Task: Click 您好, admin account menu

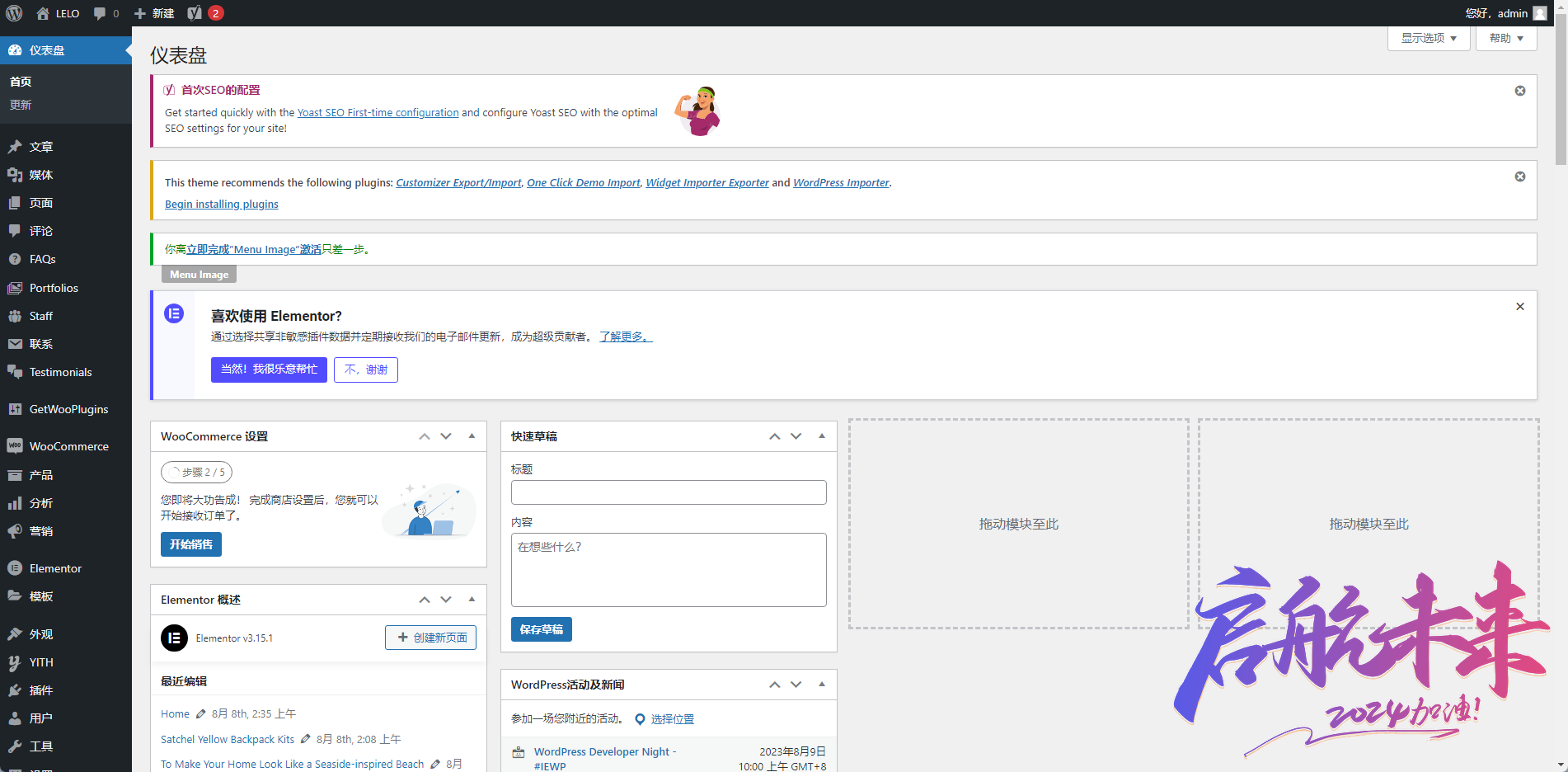Action: [1505, 13]
